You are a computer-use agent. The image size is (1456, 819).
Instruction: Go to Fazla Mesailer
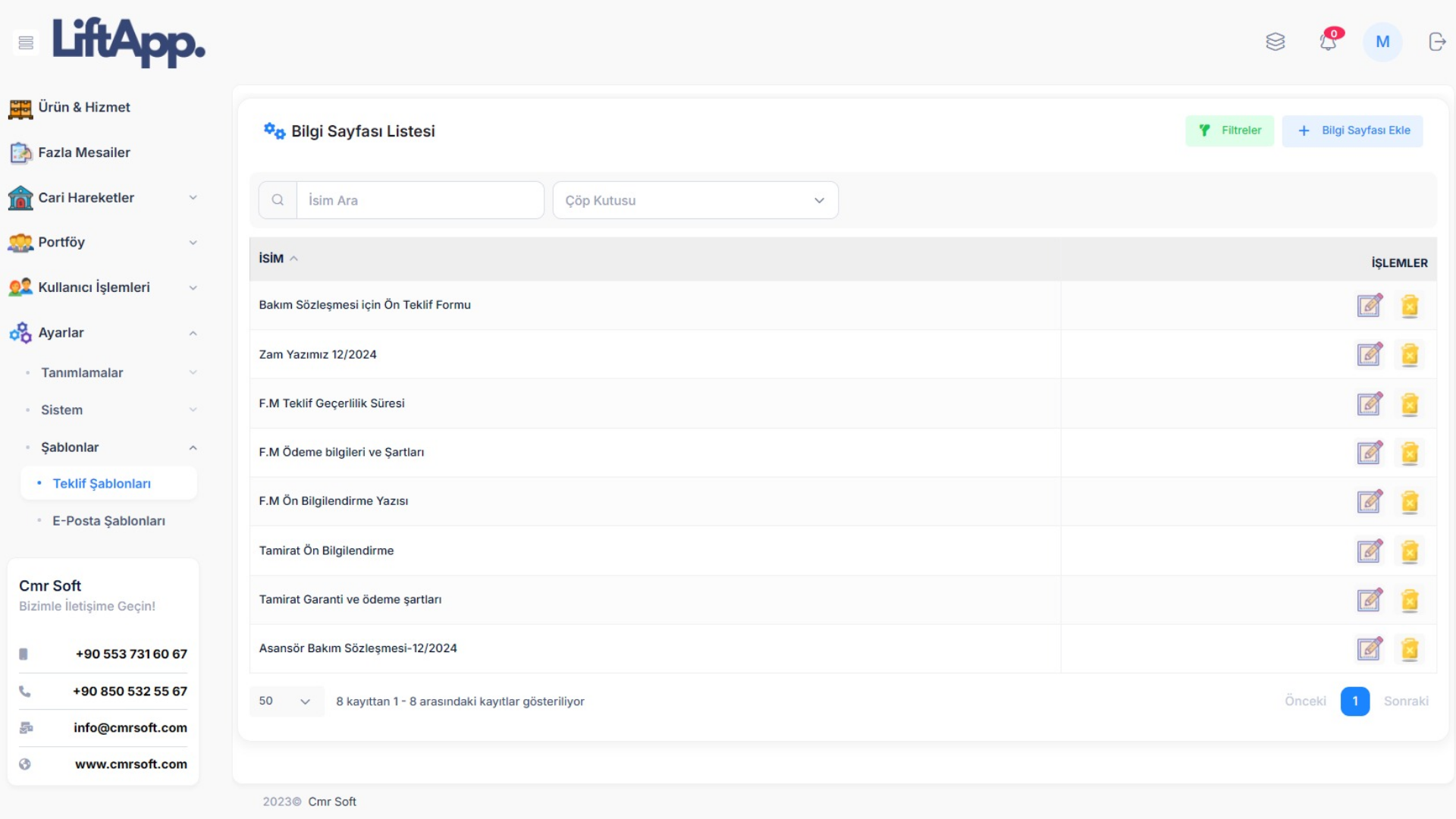click(84, 152)
